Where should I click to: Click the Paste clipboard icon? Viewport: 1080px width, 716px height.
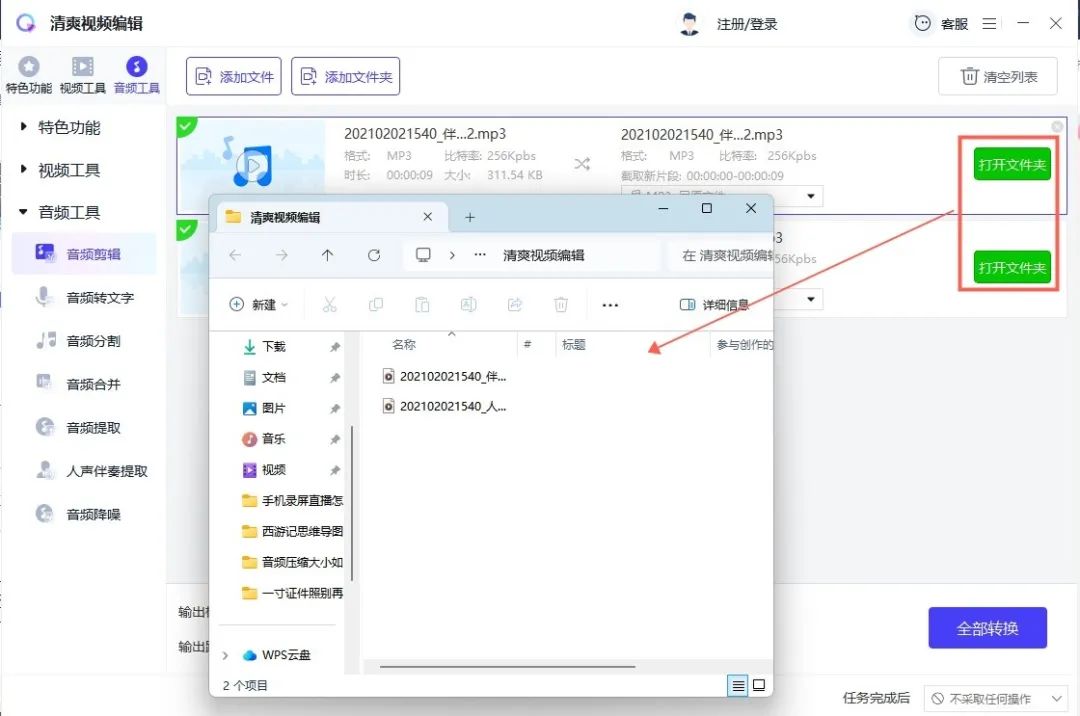tap(422, 304)
